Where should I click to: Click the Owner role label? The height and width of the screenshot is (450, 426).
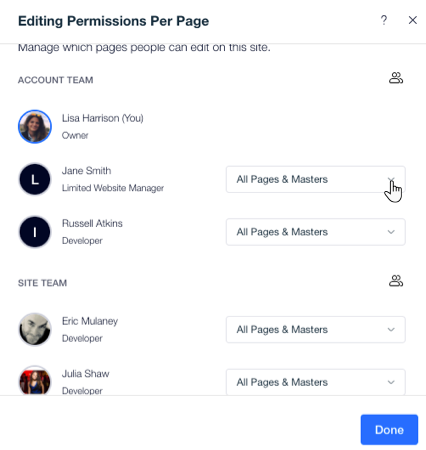tap(75, 135)
